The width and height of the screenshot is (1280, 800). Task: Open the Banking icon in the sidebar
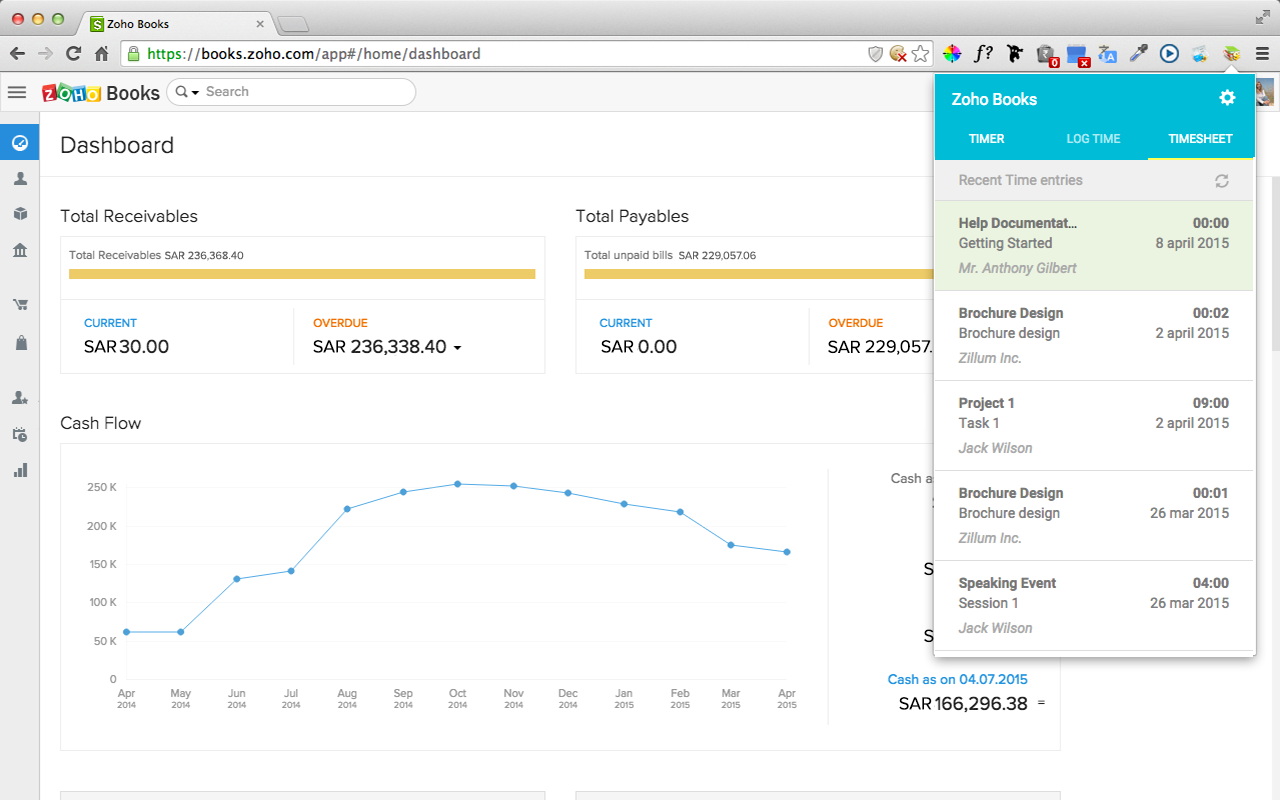[x=20, y=250]
